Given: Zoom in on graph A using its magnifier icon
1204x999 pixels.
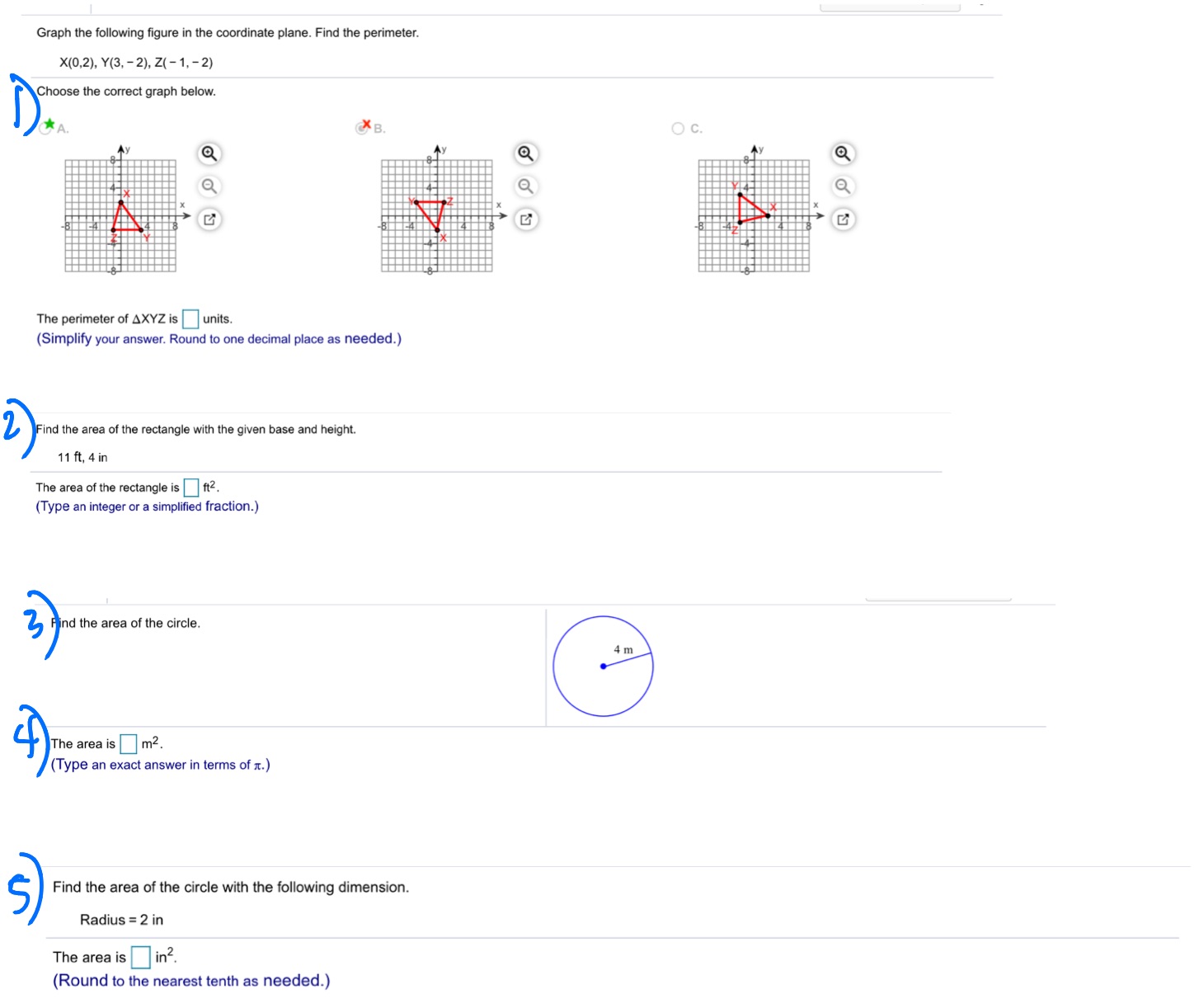Looking at the screenshot, I should [209, 153].
